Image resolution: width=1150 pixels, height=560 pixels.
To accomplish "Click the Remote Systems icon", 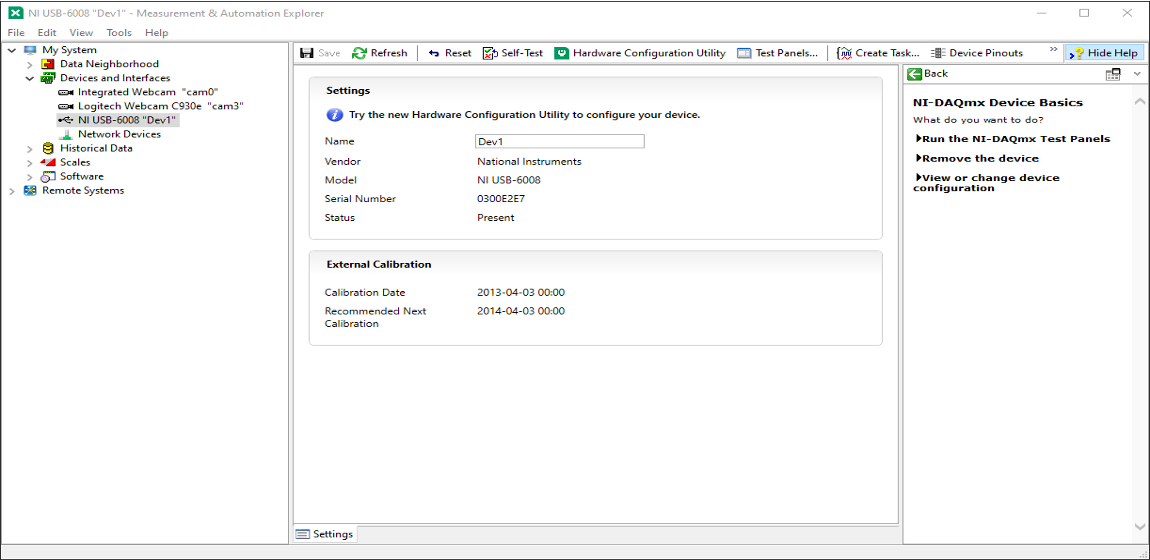I will click(29, 191).
